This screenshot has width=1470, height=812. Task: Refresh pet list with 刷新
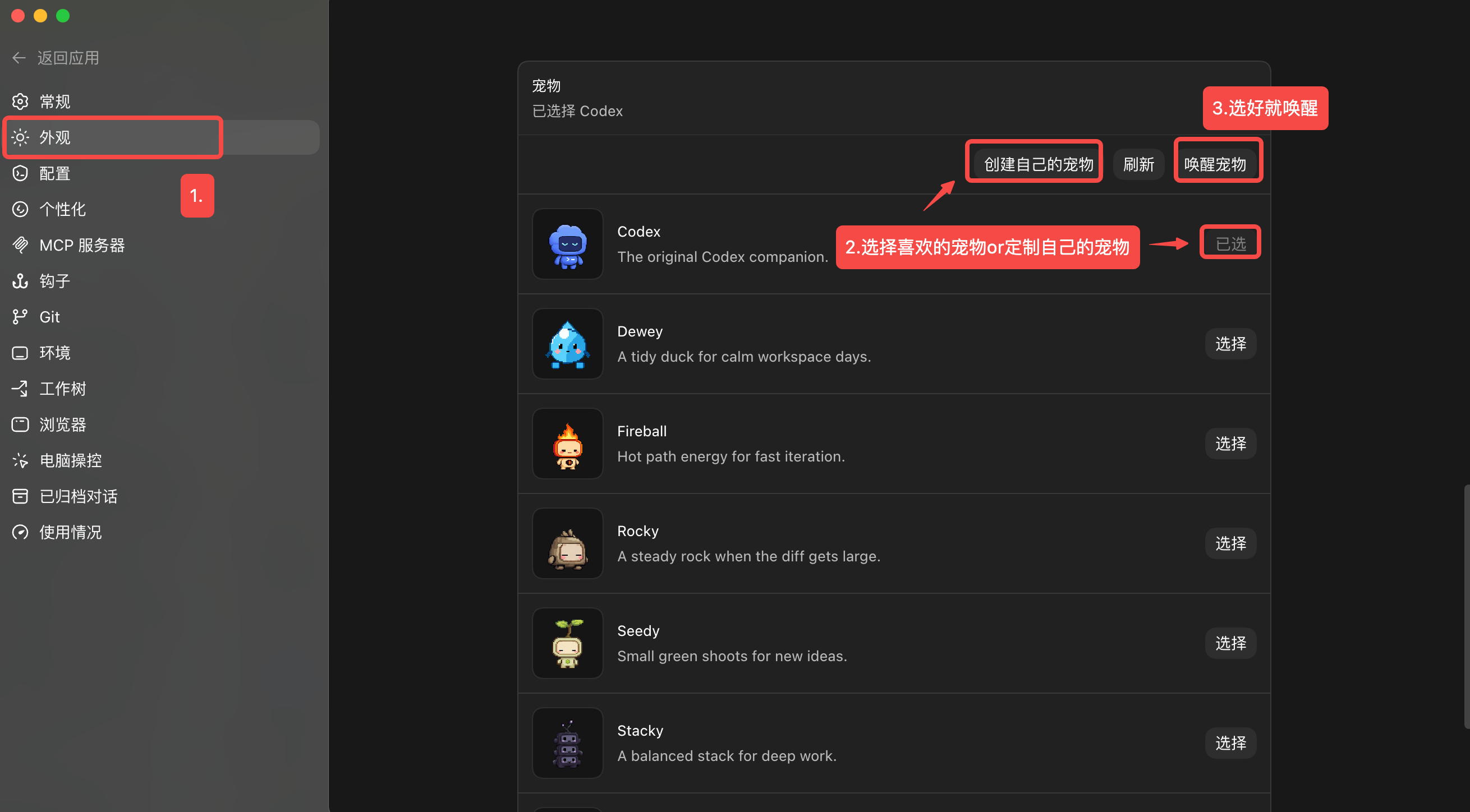(1138, 164)
